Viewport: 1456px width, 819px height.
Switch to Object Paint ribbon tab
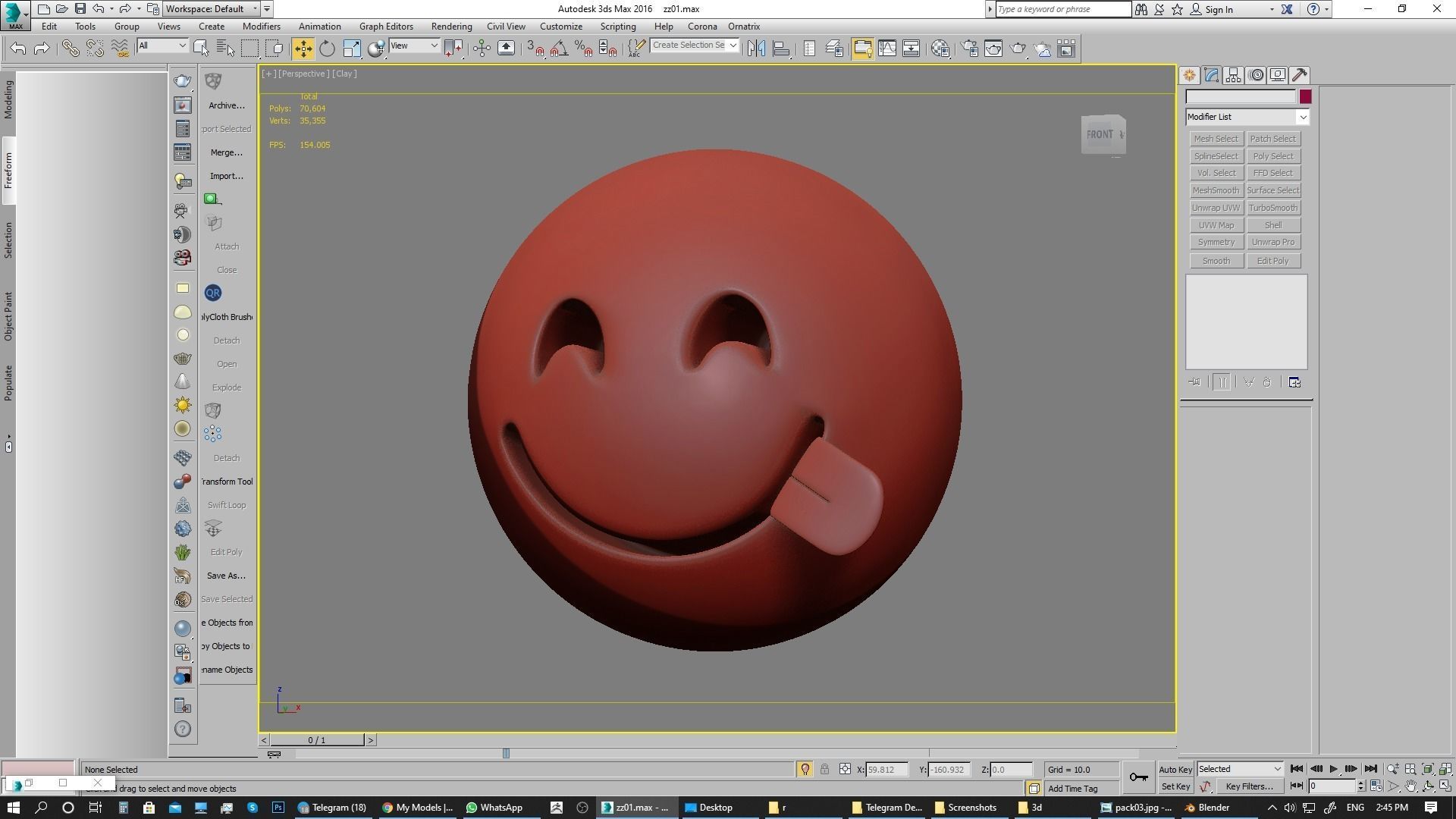(x=8, y=316)
